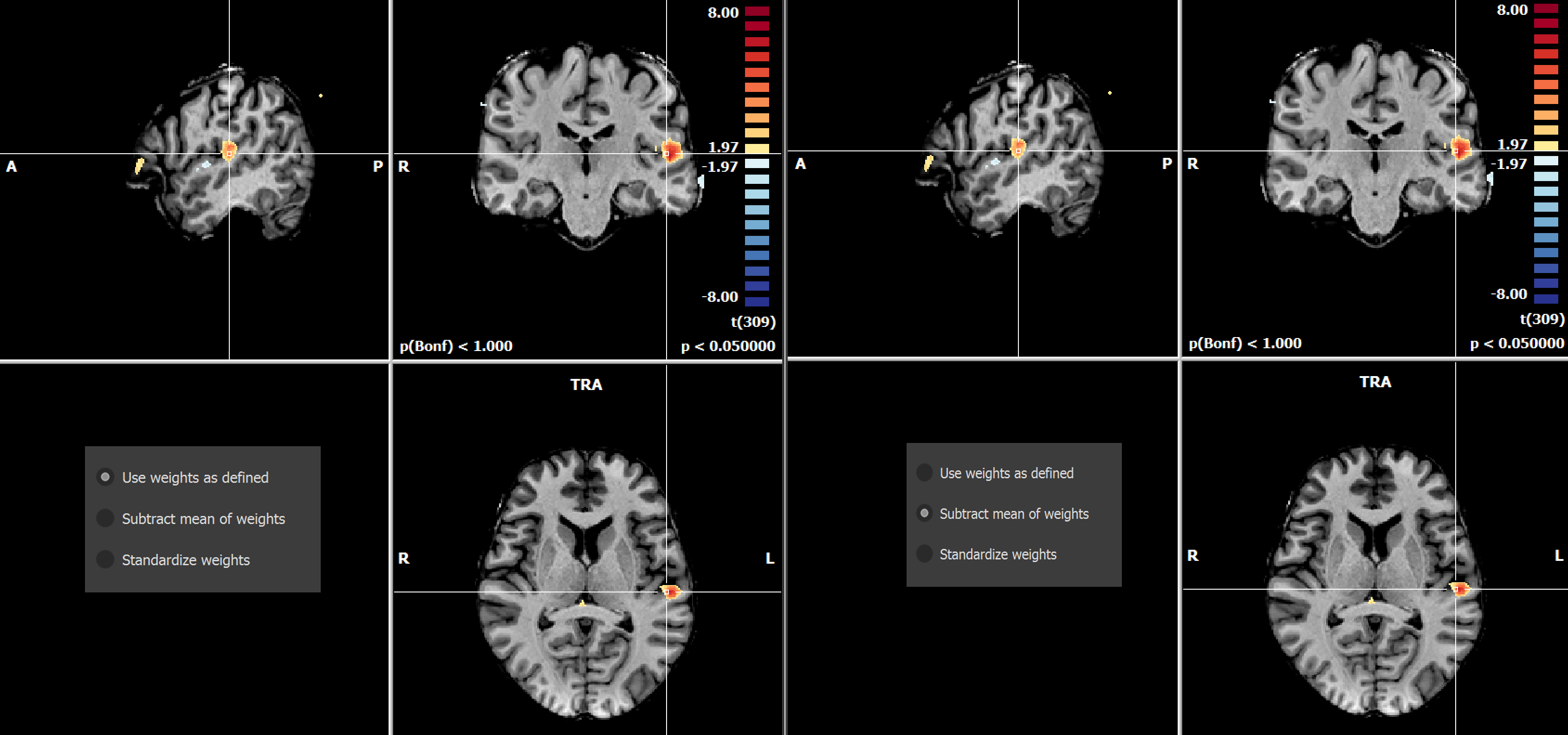Click the left 'TRA' view label
The height and width of the screenshot is (735, 1568).
click(x=586, y=384)
